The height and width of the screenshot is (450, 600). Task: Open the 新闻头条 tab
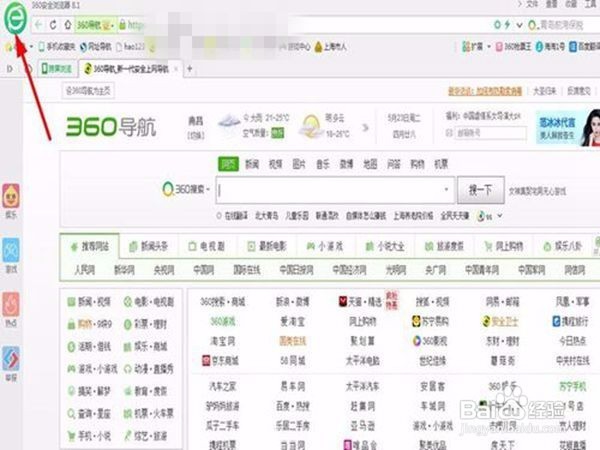148,246
